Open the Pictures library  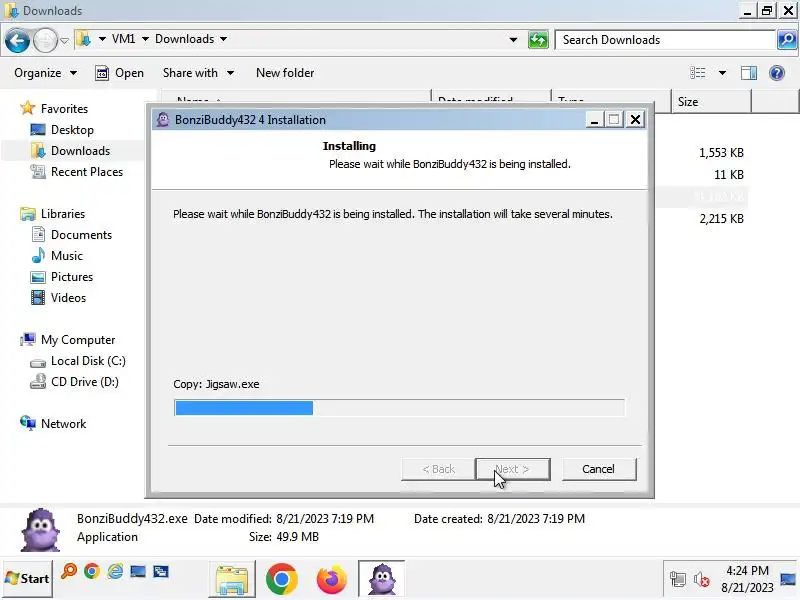(x=72, y=277)
